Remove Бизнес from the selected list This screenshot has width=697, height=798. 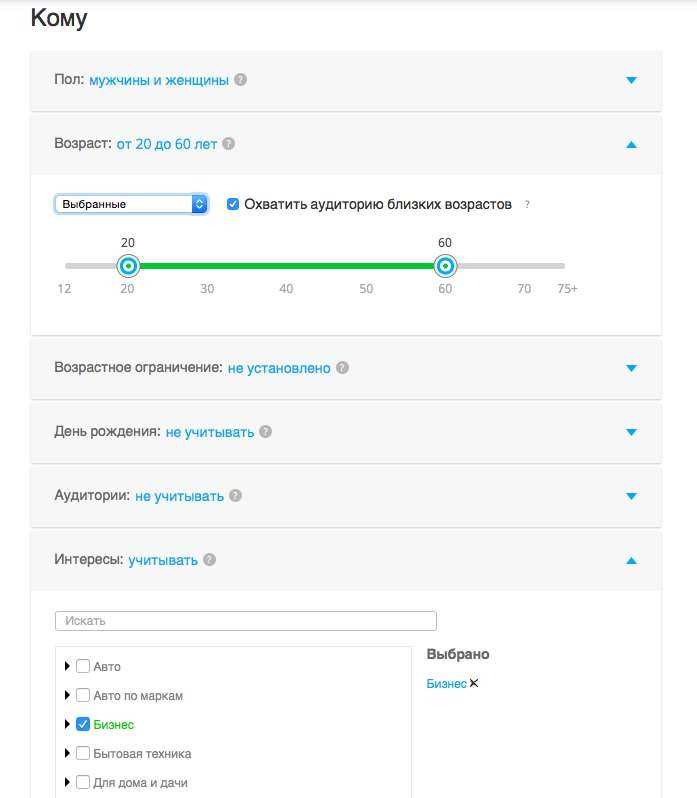pos(474,684)
